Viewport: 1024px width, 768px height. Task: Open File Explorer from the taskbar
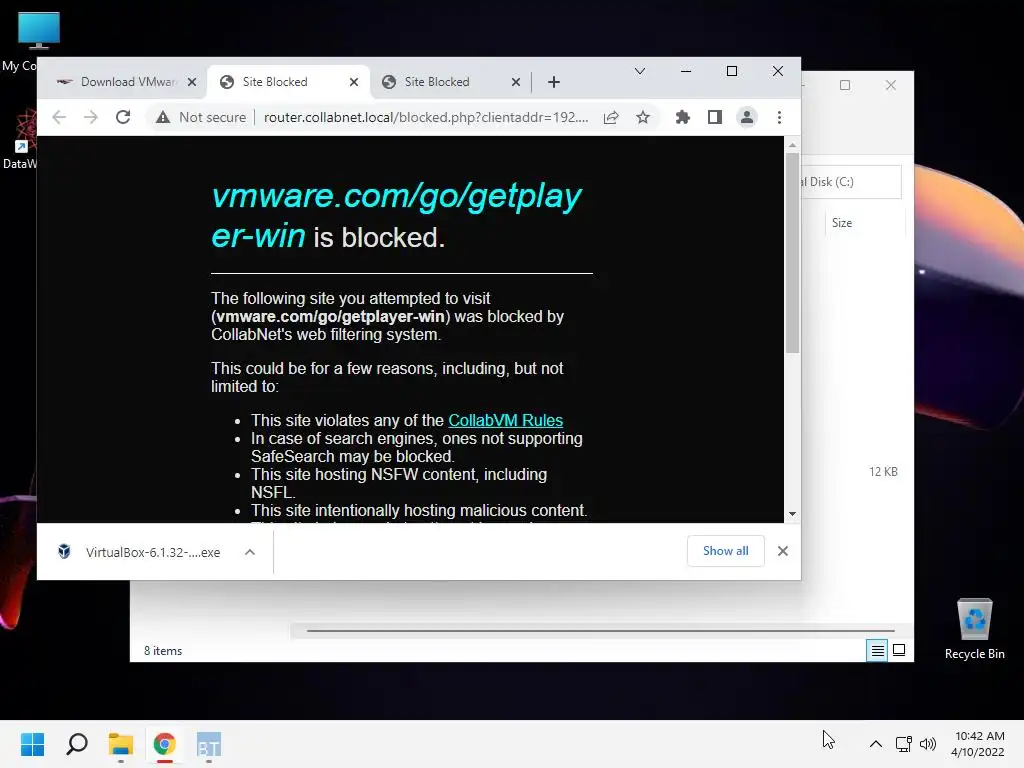121,744
